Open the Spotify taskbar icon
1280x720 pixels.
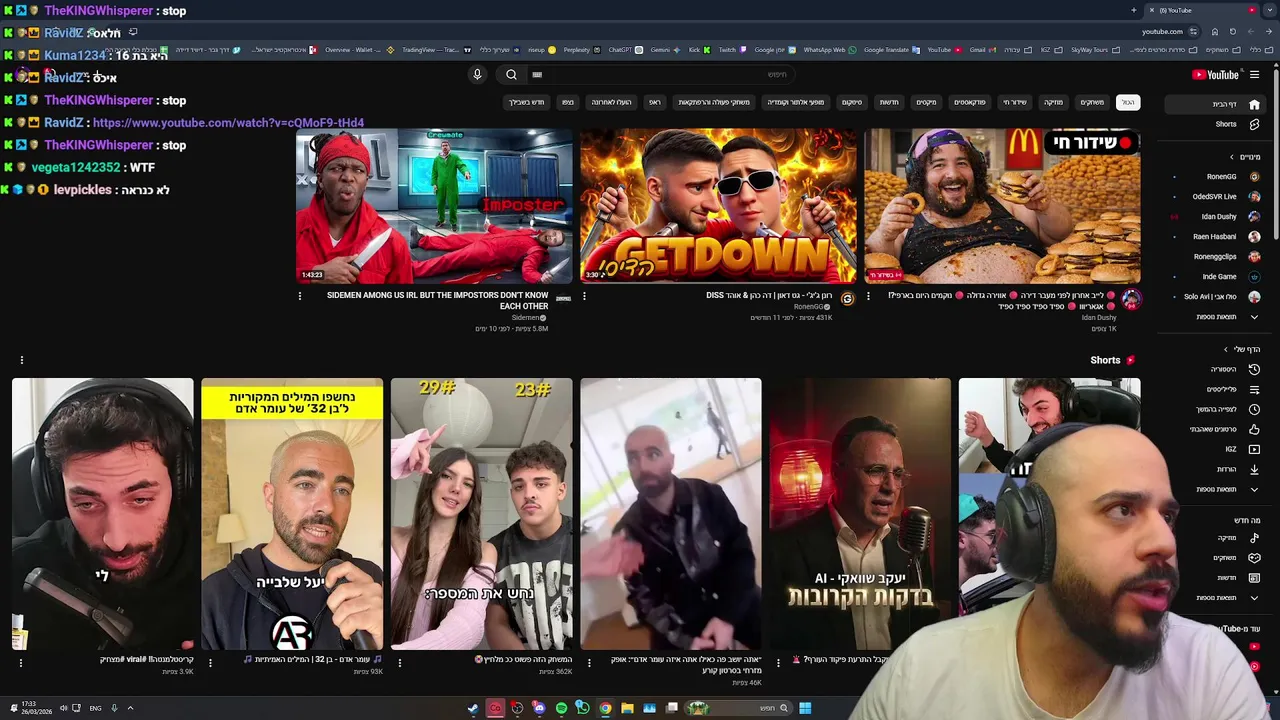point(561,708)
